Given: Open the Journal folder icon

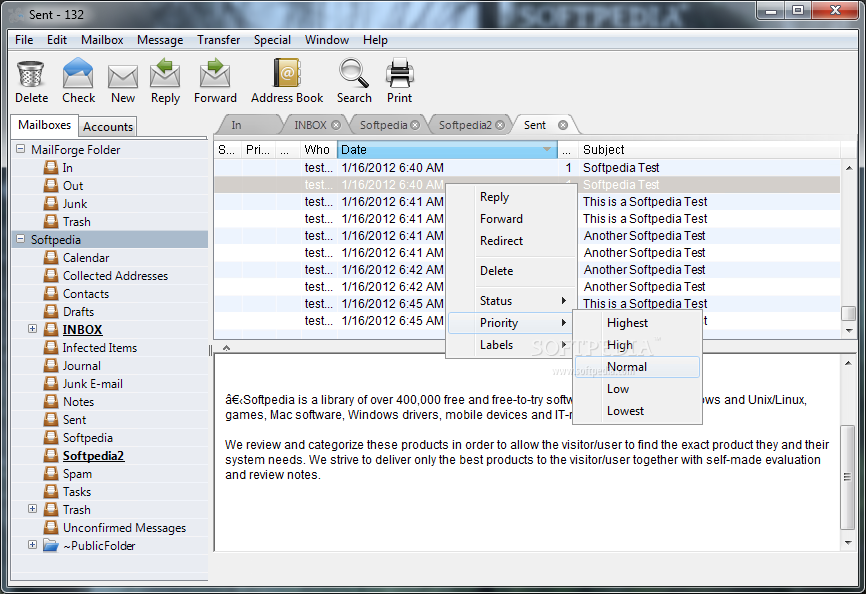Looking at the screenshot, I should (x=51, y=365).
